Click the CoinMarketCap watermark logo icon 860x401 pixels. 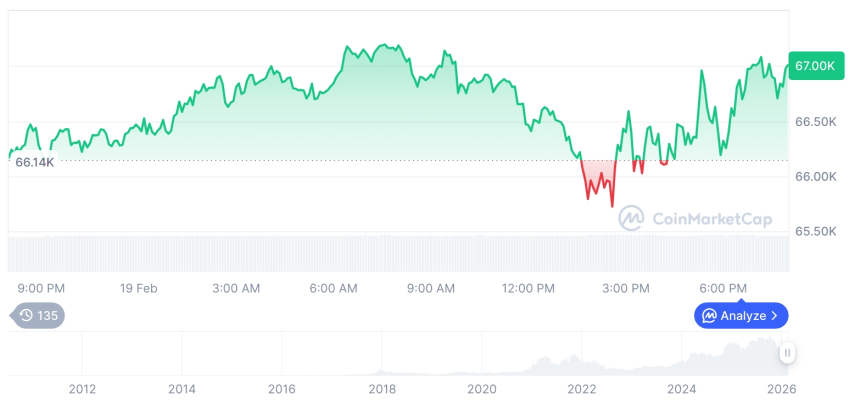click(x=631, y=218)
